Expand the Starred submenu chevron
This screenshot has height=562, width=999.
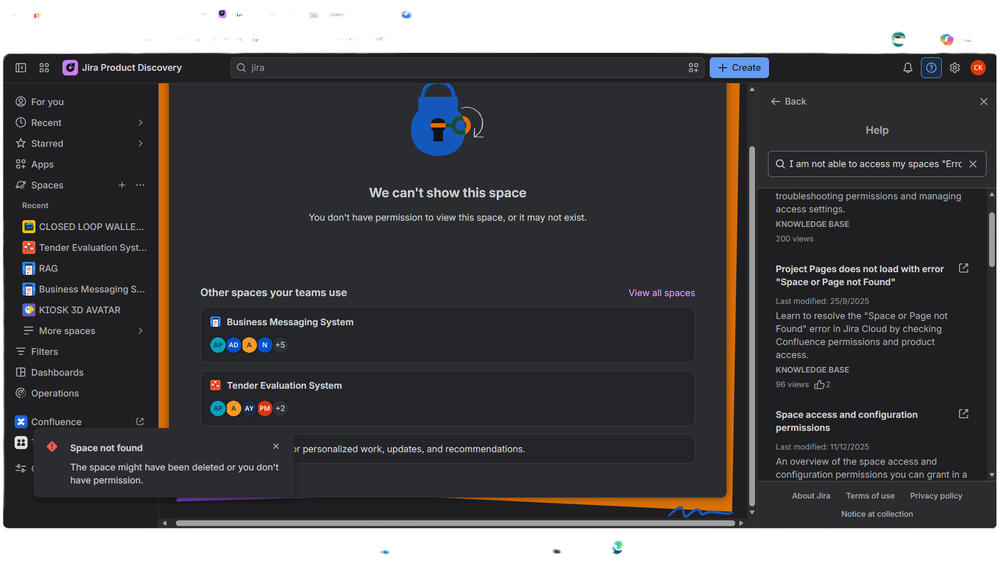pos(140,143)
